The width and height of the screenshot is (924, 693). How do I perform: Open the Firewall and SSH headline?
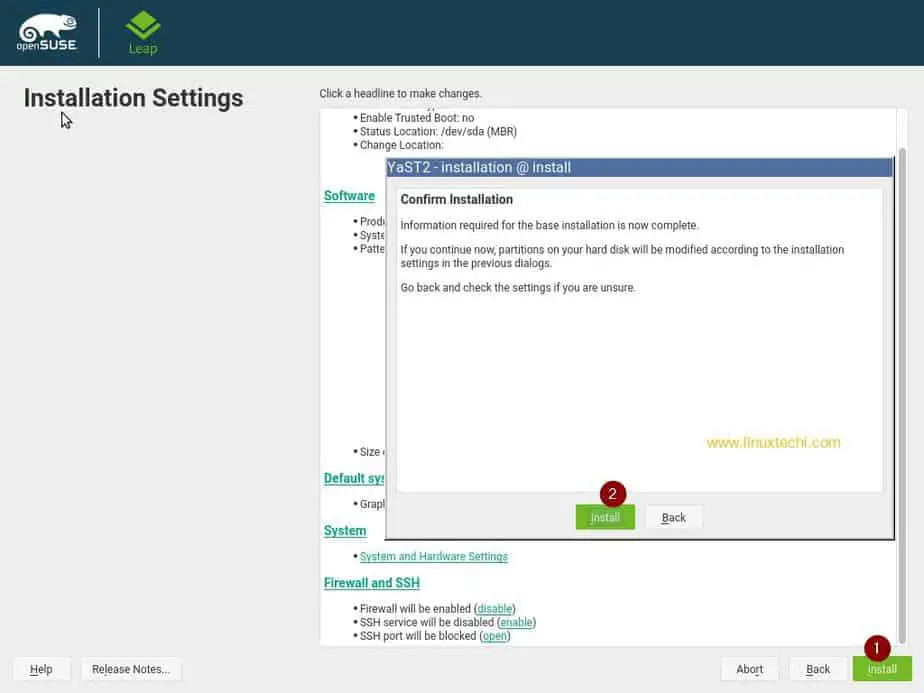(372, 583)
